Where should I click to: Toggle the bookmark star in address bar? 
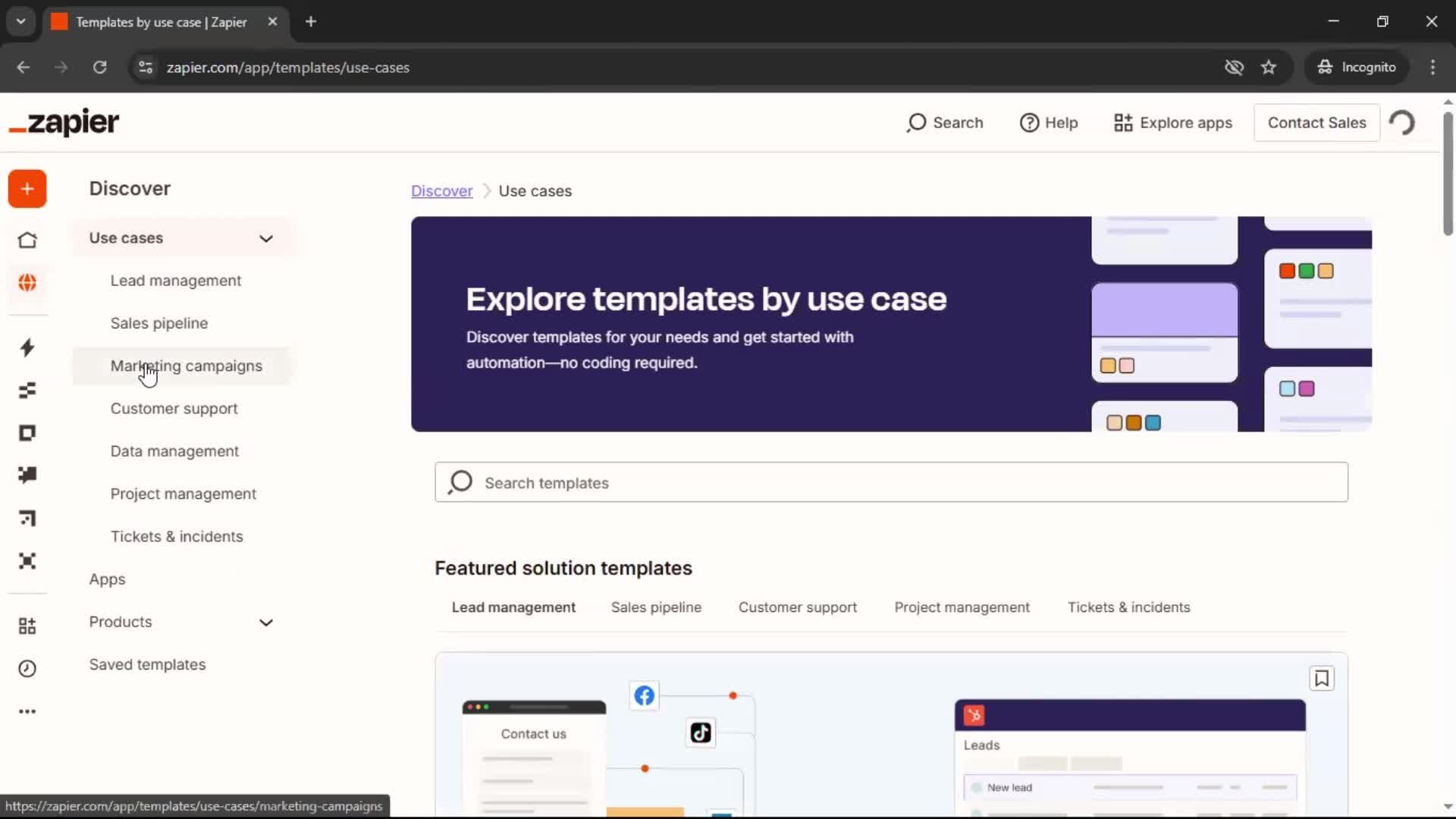1269,67
